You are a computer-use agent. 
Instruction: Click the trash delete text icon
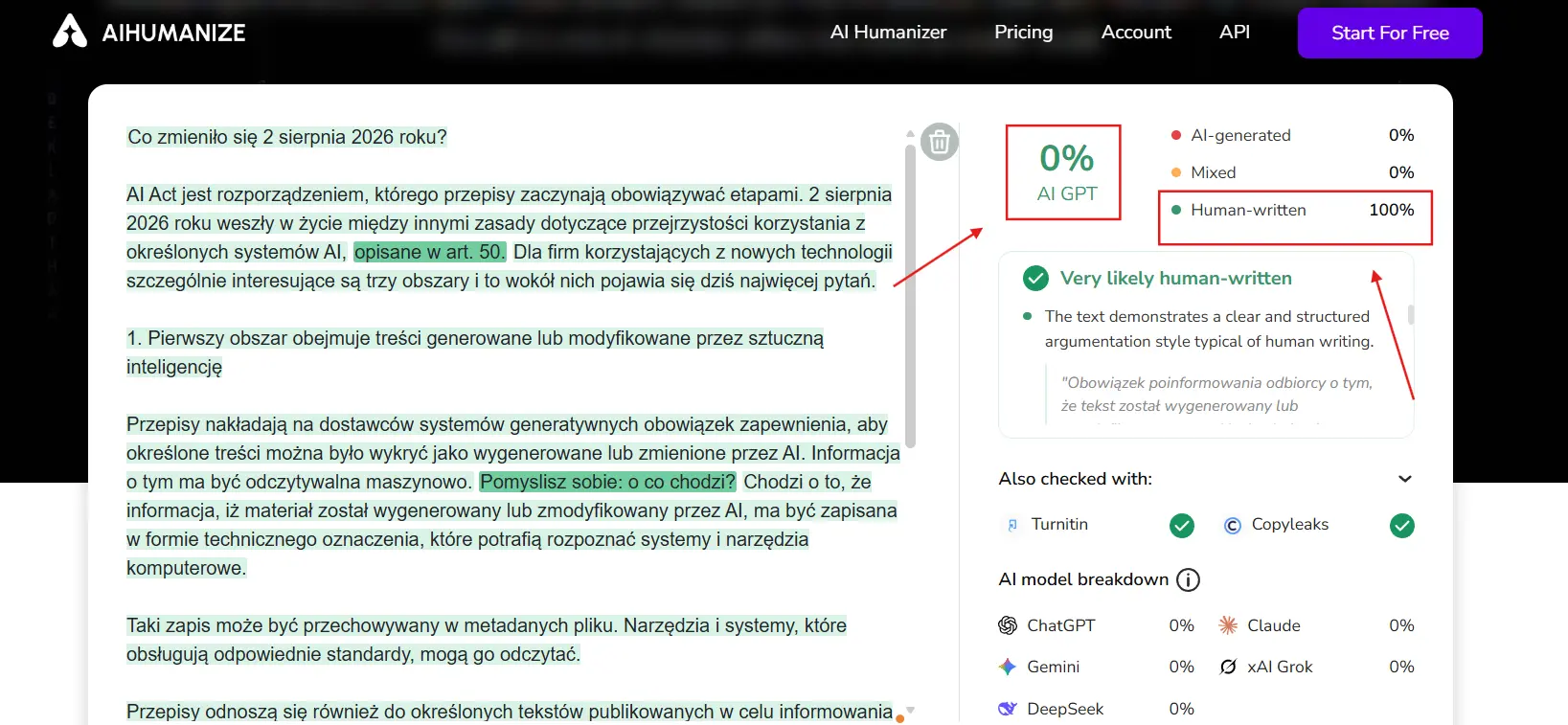[940, 143]
